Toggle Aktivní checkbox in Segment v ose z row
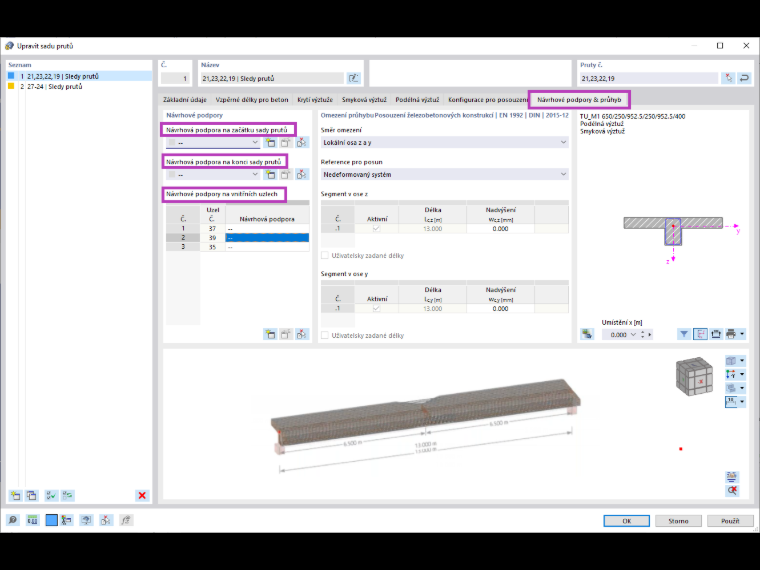Viewport: 760px width, 570px height. (x=377, y=228)
